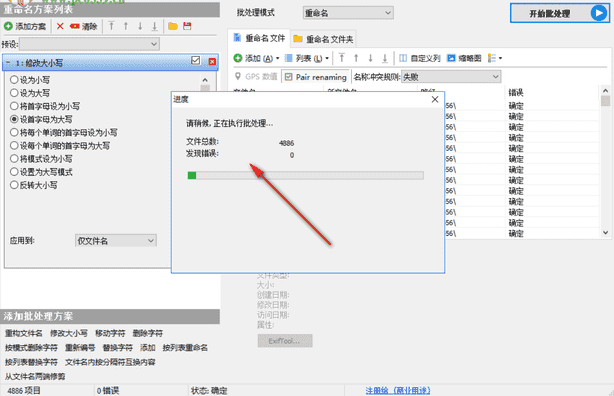Image resolution: width=614 pixels, height=396 pixels.
Task: Open the 批处理模式 重命名 dropdown
Action: (348, 13)
